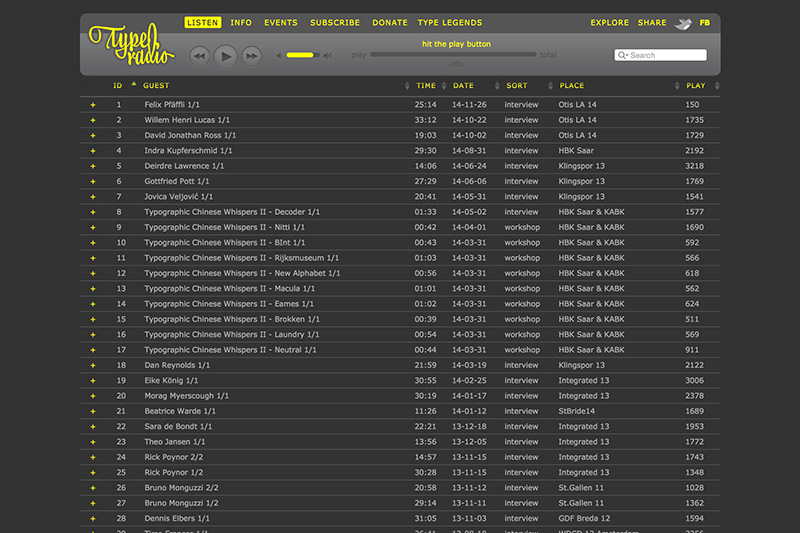
Task: Start playback with the play button
Action: (226, 56)
